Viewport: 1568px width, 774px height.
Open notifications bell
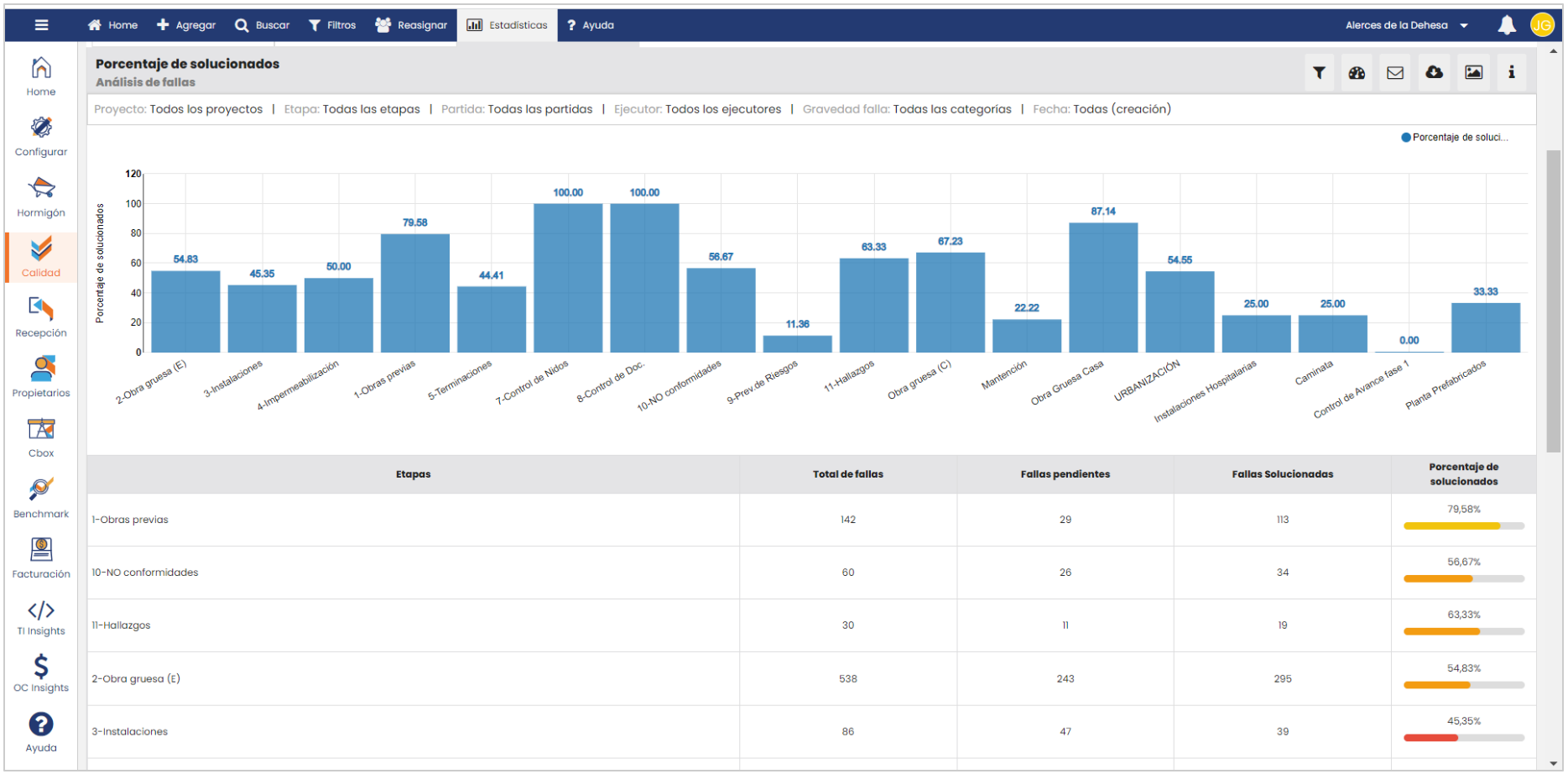click(1507, 25)
